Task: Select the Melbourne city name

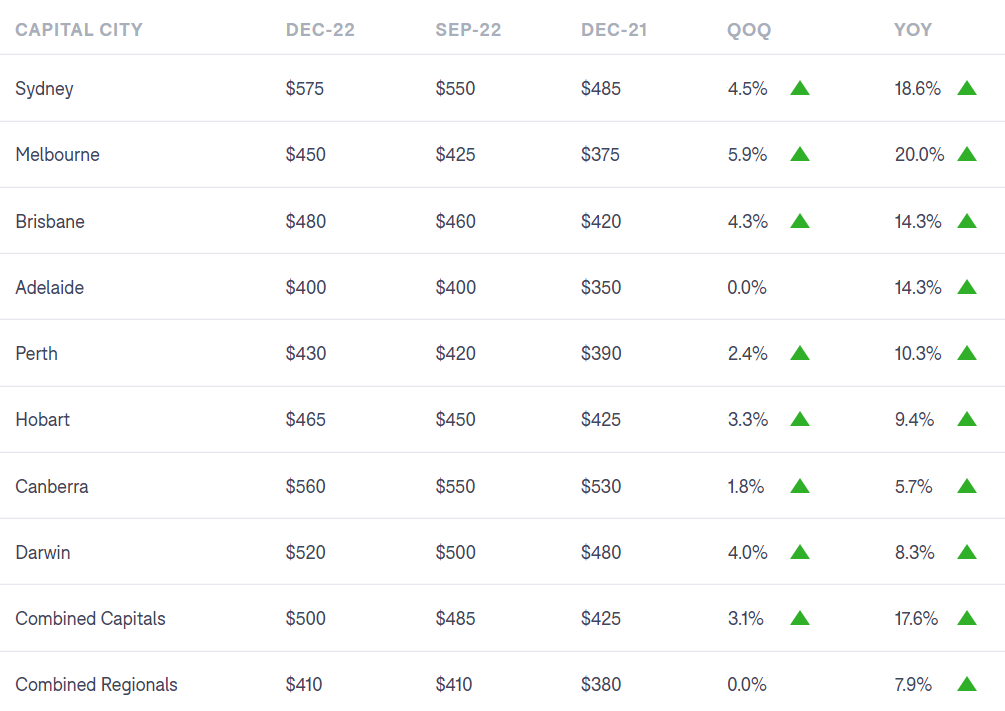Action: pos(58,155)
